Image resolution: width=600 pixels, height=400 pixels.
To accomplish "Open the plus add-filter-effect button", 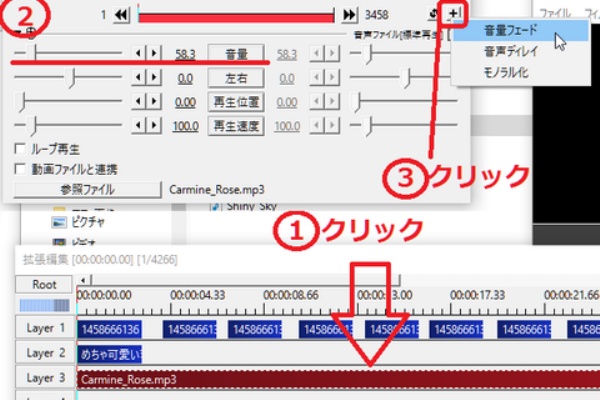I will coord(454,14).
